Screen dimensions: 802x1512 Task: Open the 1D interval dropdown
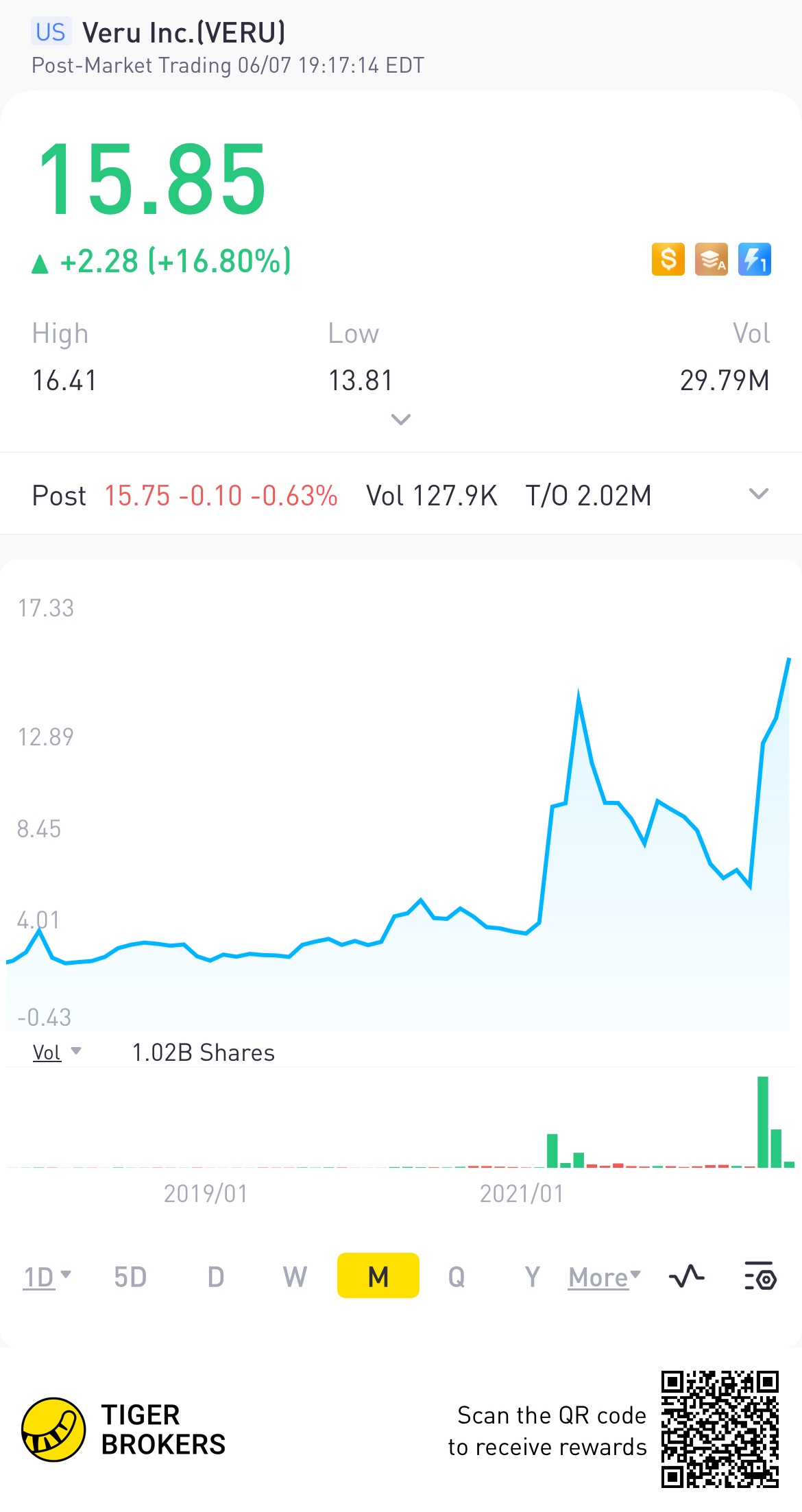tap(47, 1277)
